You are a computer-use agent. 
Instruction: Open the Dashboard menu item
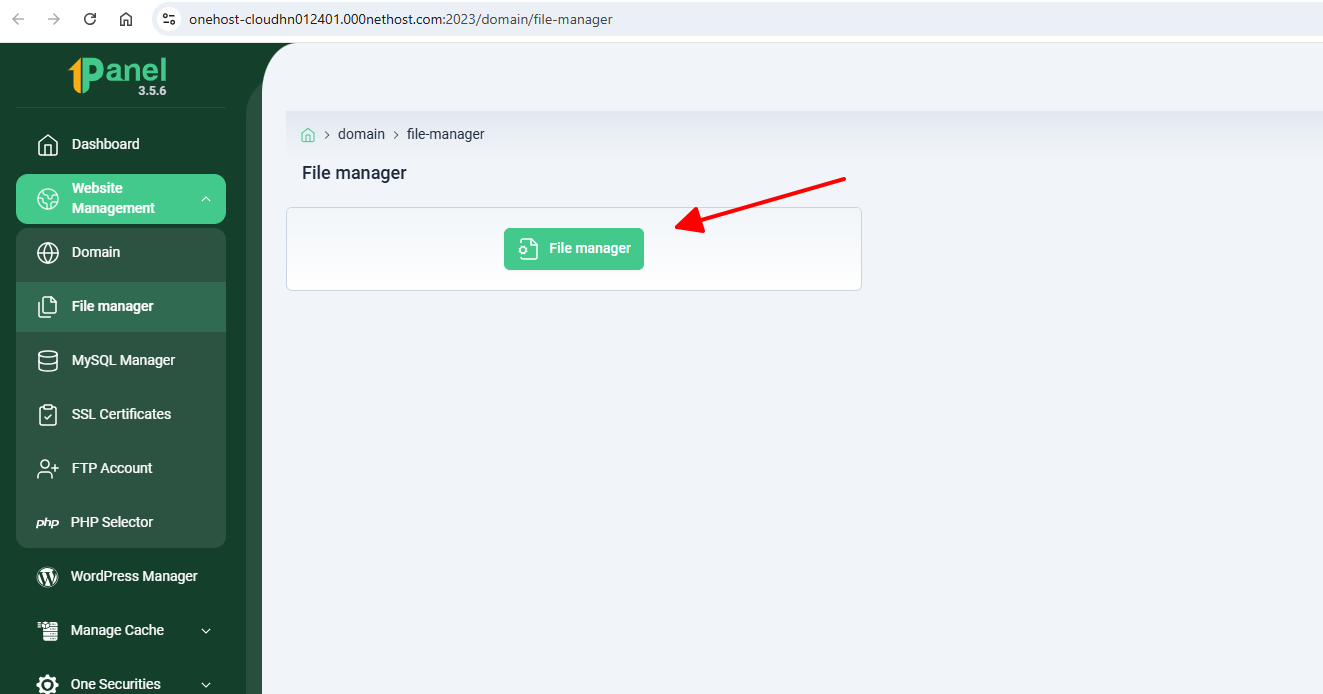click(121, 144)
